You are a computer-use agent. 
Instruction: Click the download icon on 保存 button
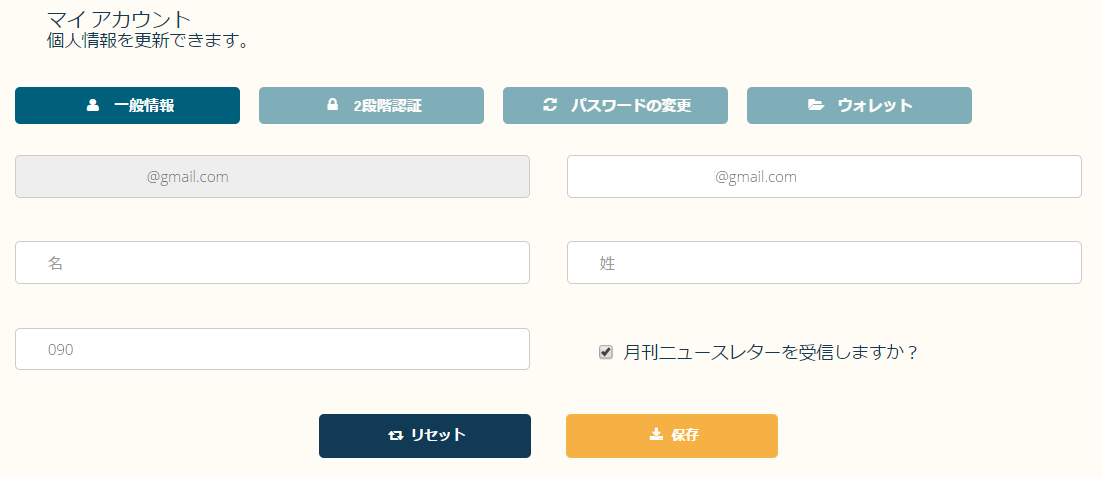(656, 434)
